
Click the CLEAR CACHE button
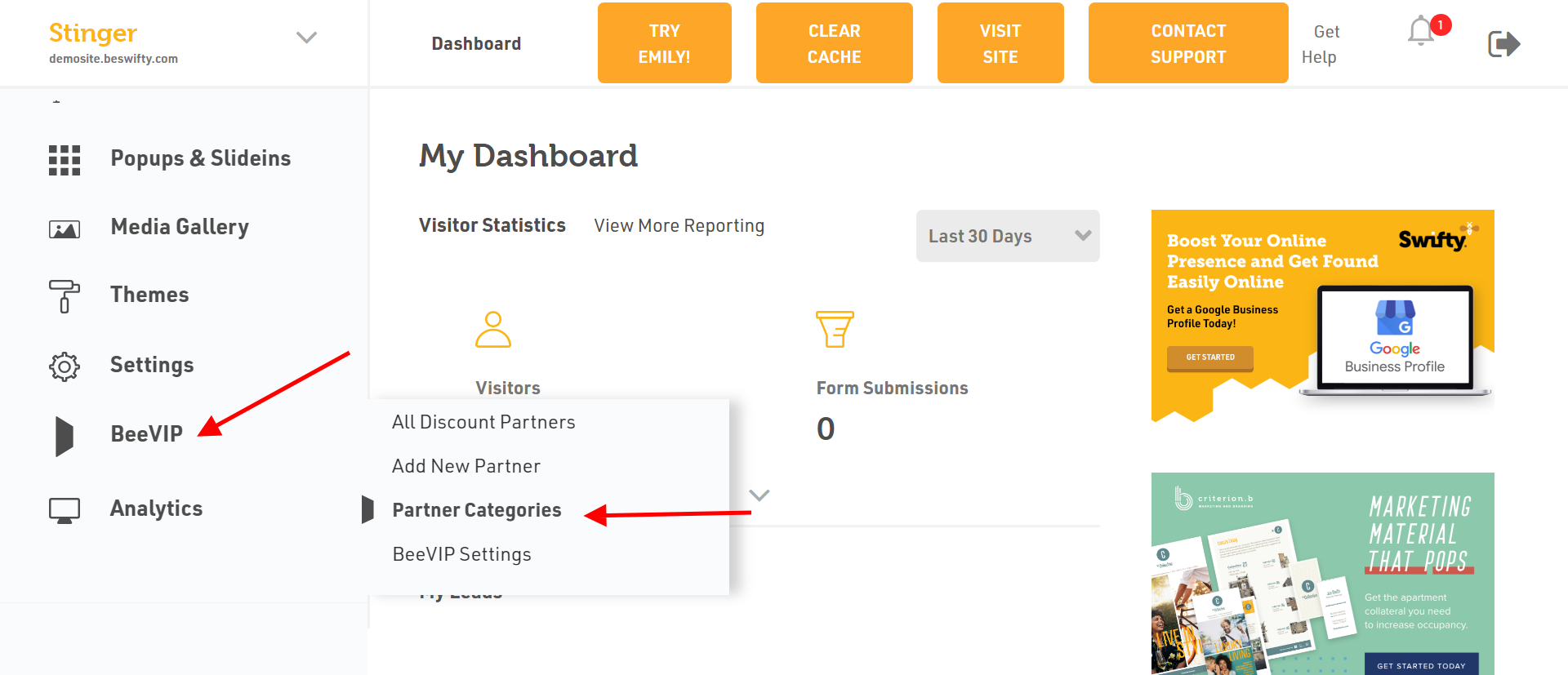pyautogui.click(x=835, y=43)
